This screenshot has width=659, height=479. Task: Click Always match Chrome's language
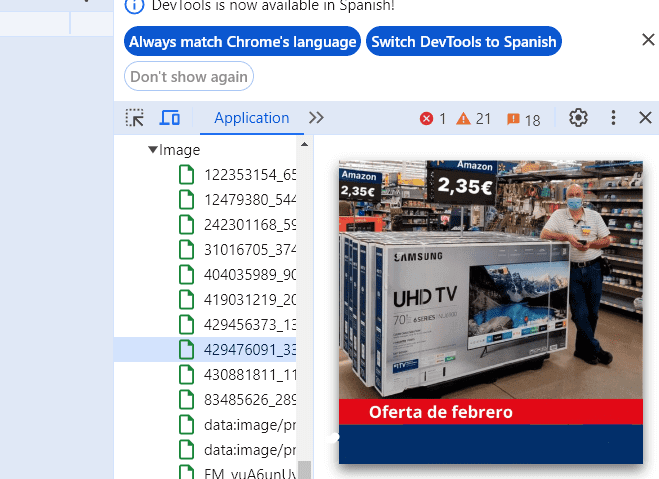click(x=243, y=41)
